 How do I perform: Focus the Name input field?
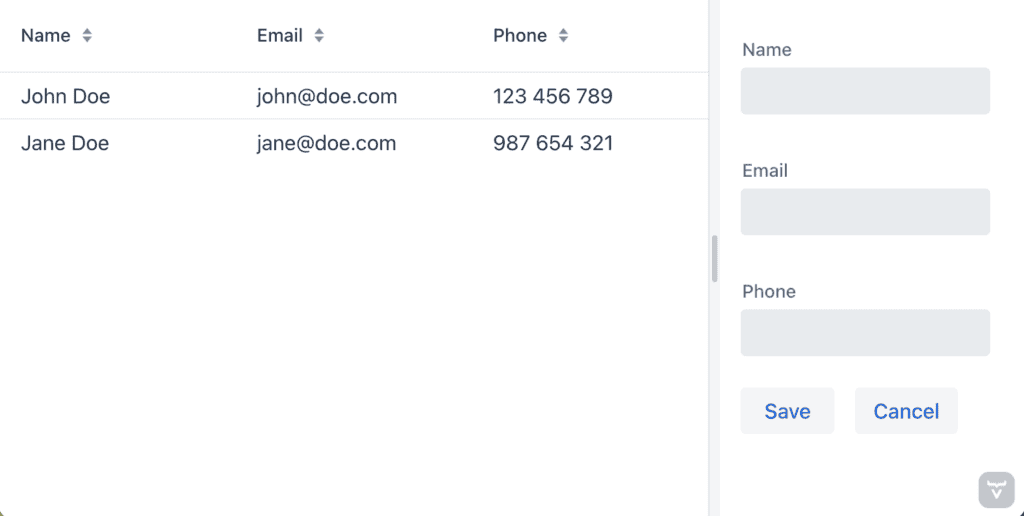[x=865, y=91]
